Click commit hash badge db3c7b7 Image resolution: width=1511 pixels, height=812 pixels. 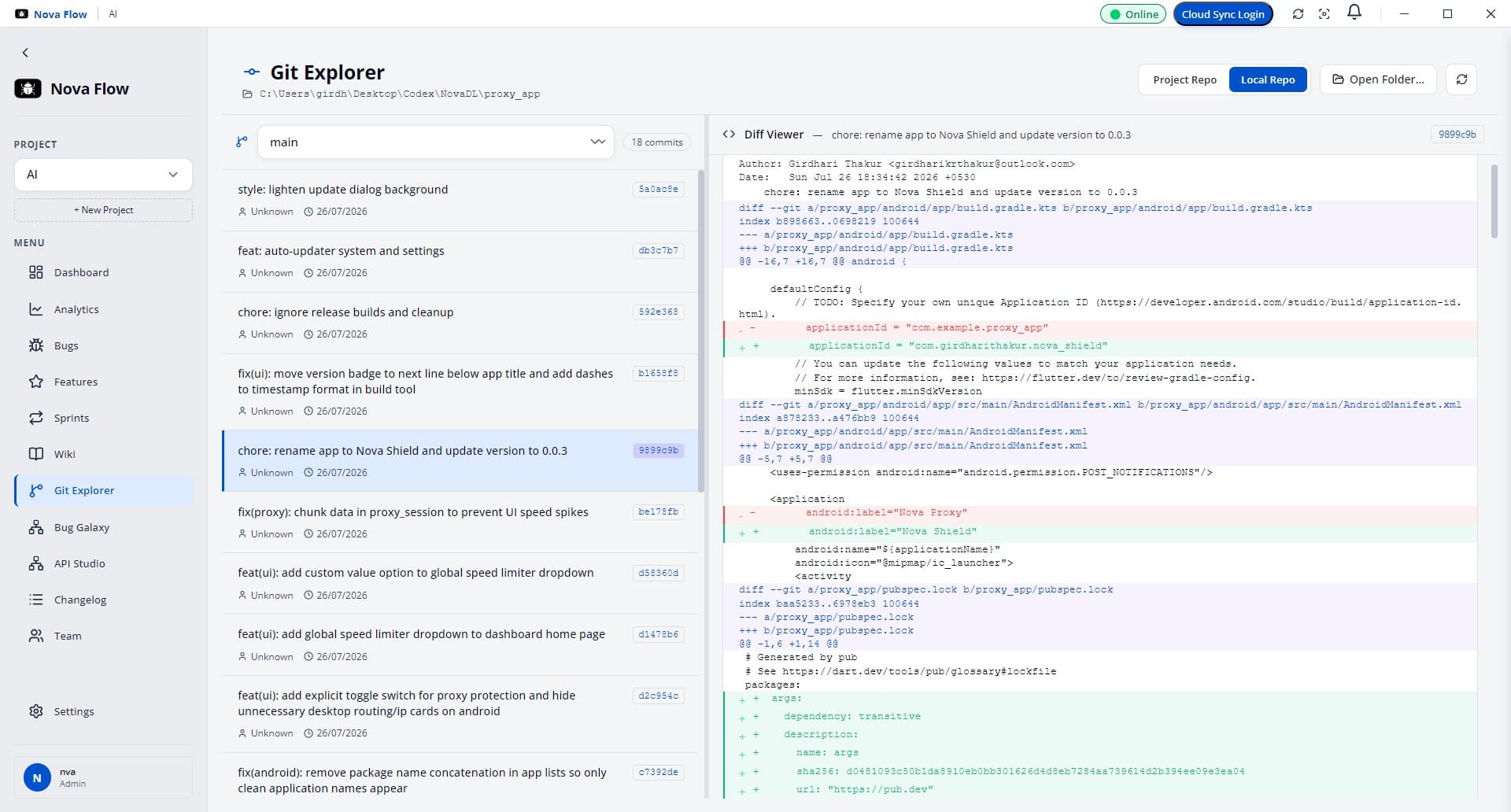pos(658,250)
